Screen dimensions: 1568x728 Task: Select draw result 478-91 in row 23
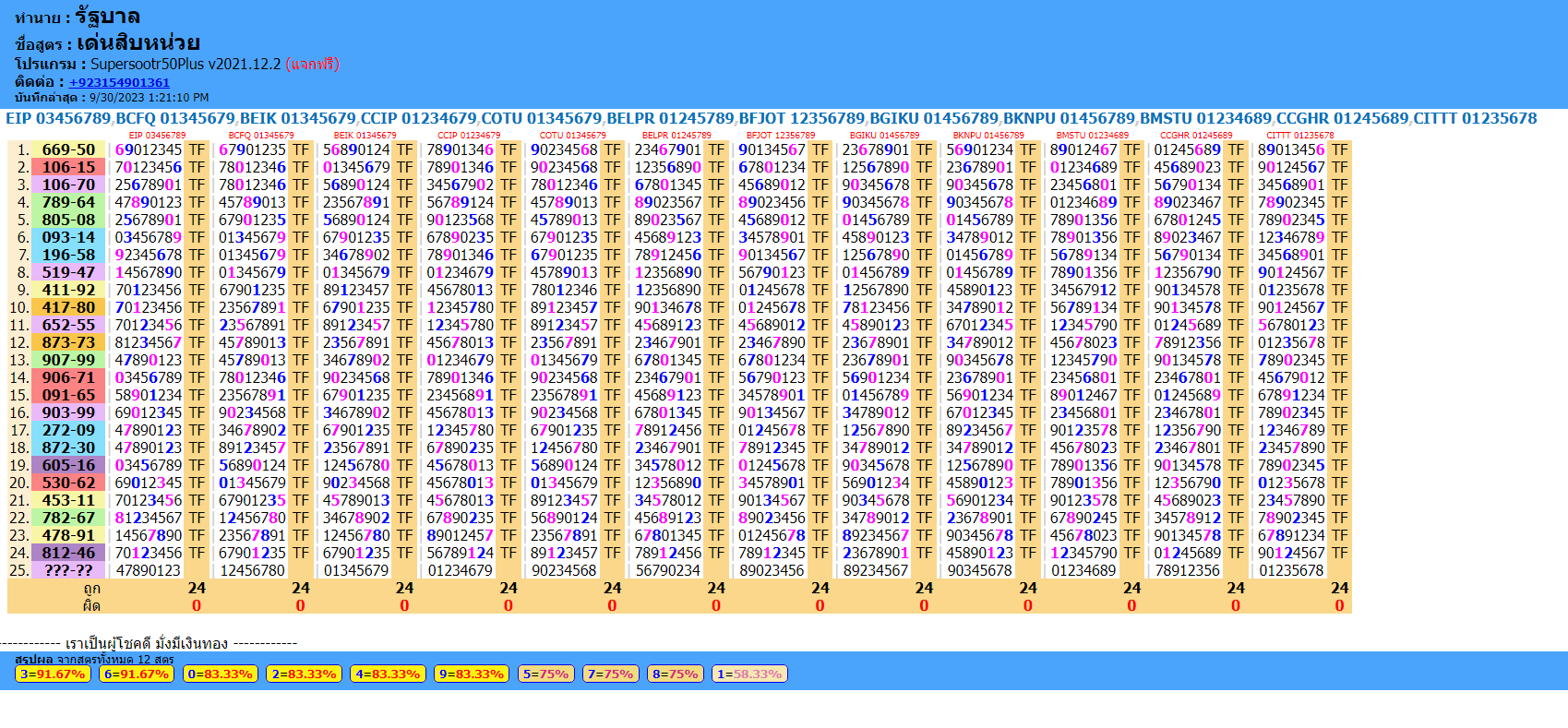click(x=68, y=535)
